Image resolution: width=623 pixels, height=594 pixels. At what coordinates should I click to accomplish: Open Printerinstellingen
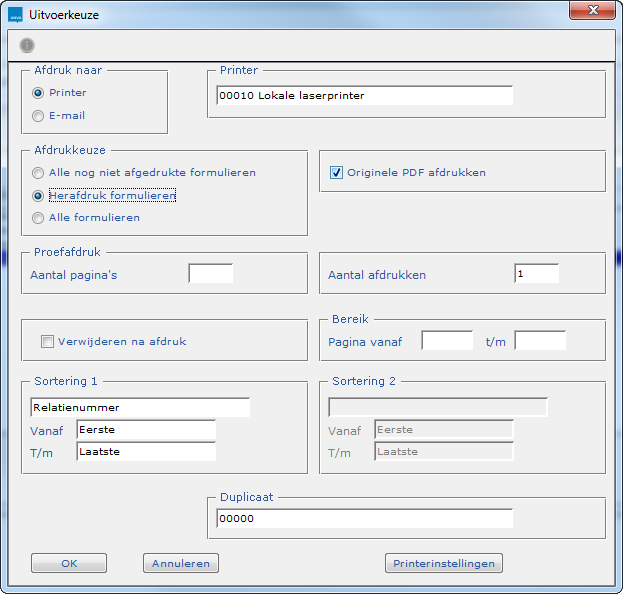click(x=443, y=563)
